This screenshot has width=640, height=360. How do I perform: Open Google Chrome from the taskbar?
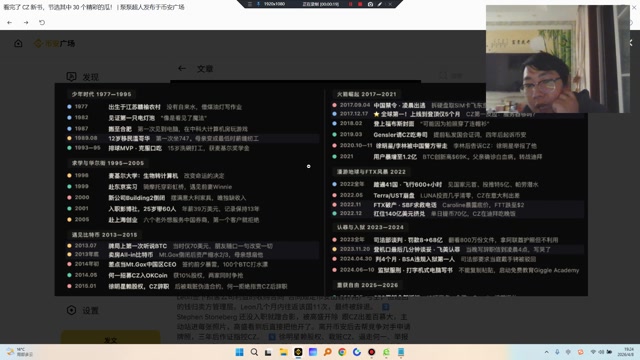(342, 352)
